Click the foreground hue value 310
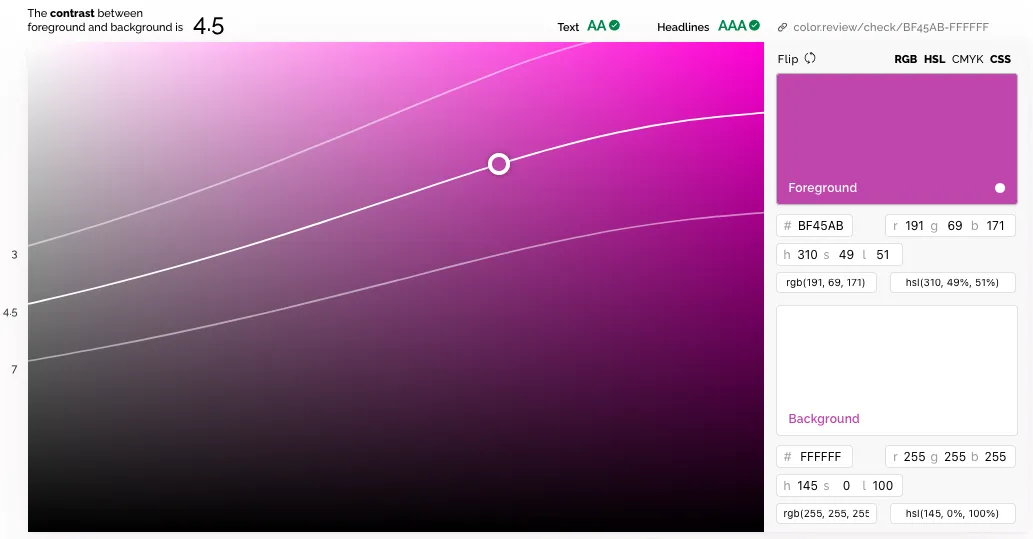This screenshot has width=1033, height=539. [808, 255]
